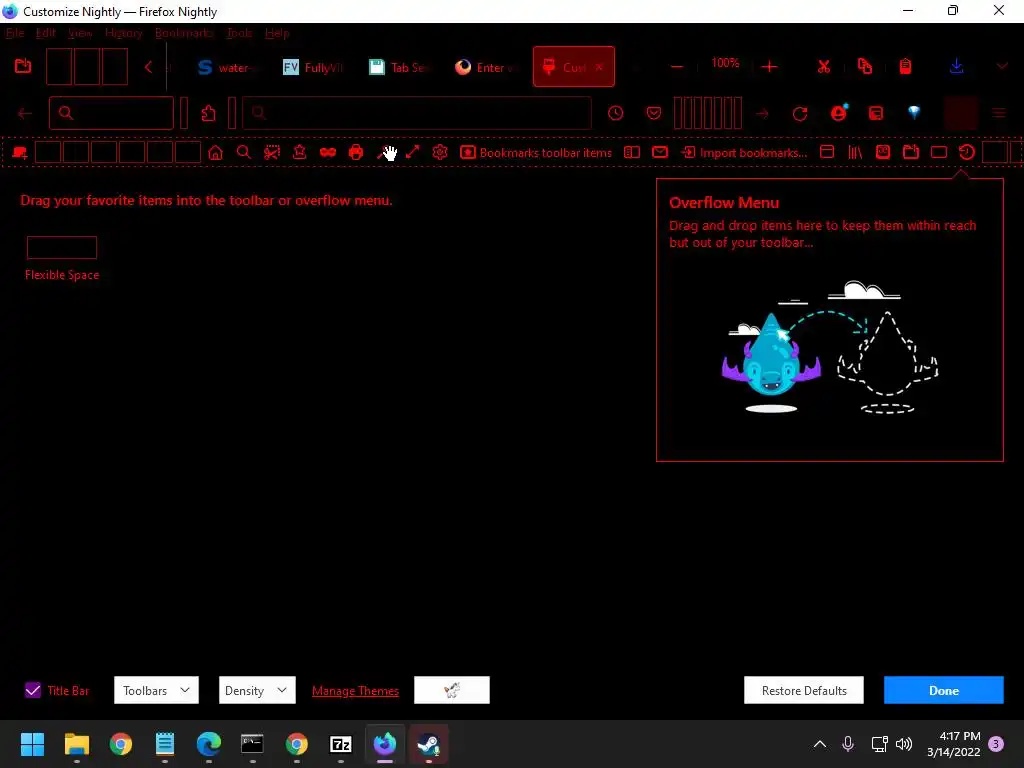
Task: Click the restore closed tabs history icon
Action: pos(967,153)
